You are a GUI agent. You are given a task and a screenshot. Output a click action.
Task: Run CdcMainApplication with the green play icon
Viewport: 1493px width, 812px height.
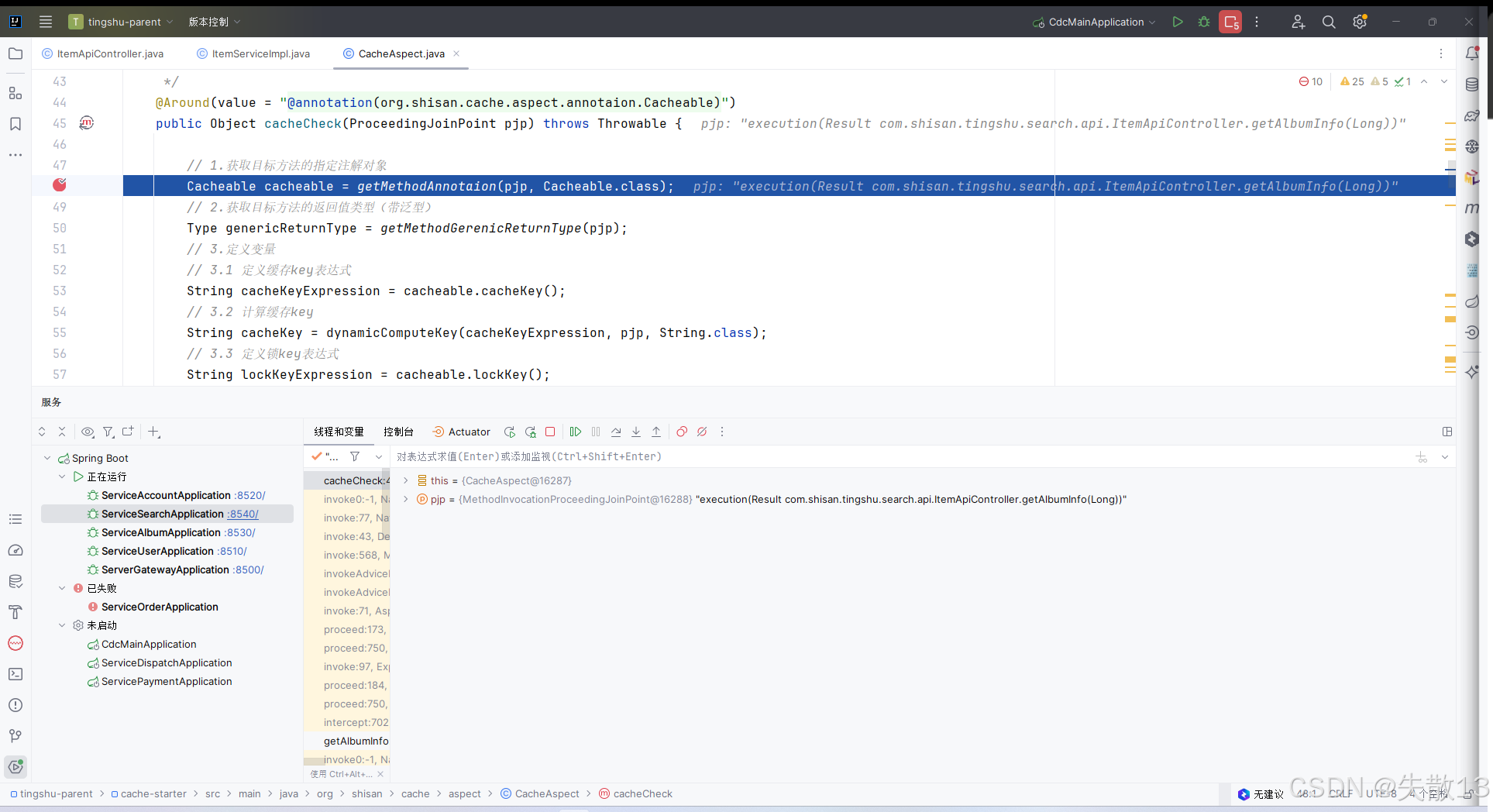click(1178, 22)
